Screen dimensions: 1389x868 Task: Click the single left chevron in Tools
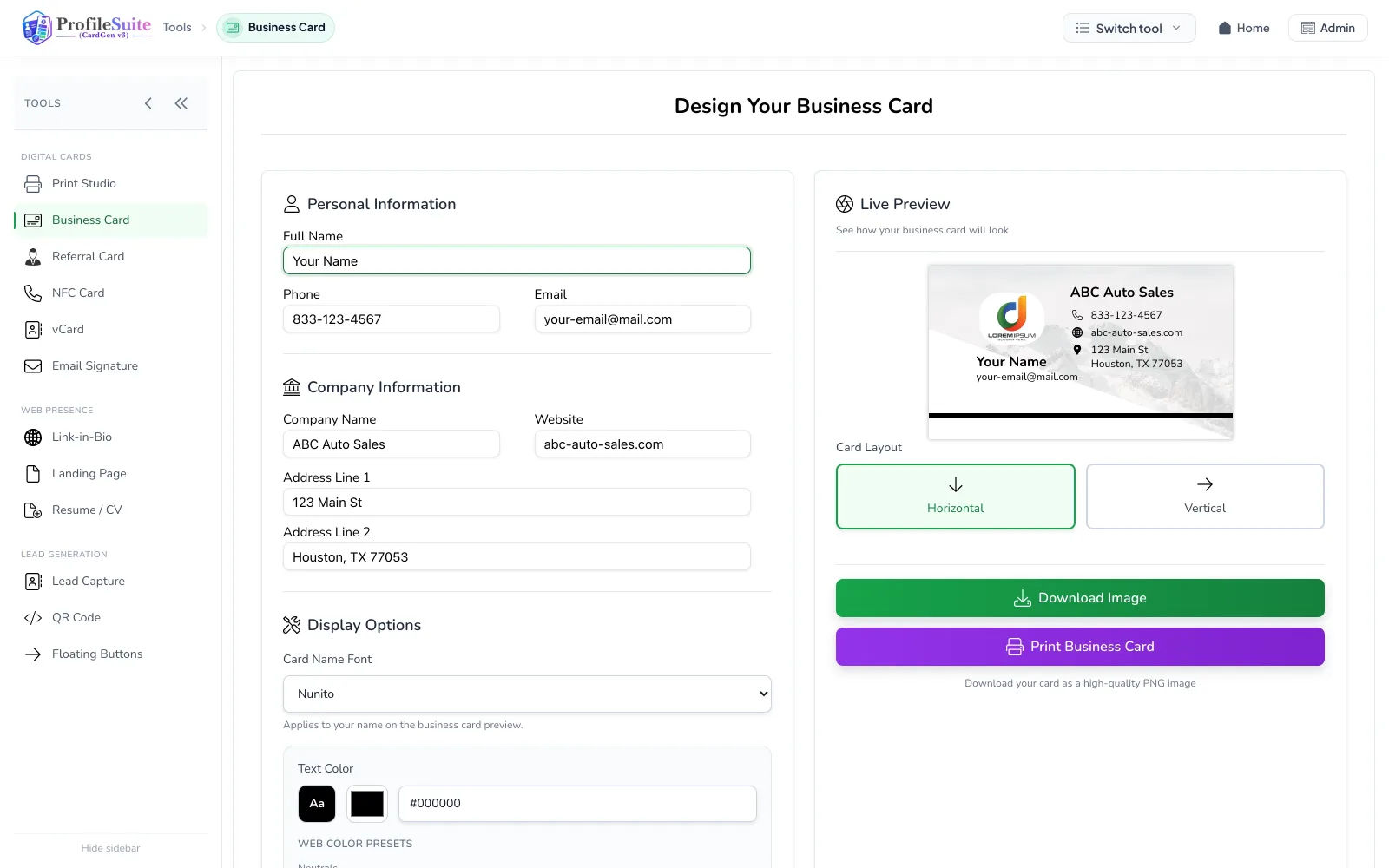click(148, 103)
